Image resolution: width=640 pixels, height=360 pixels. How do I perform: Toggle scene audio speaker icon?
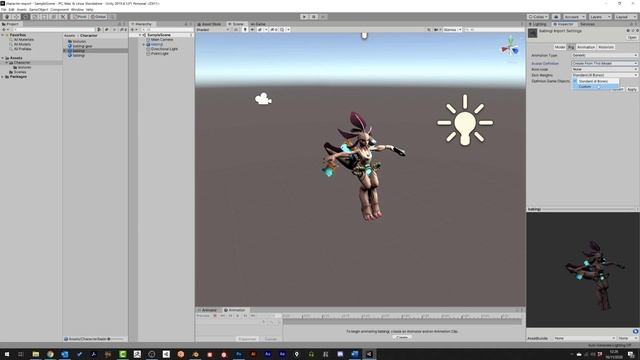point(252,30)
